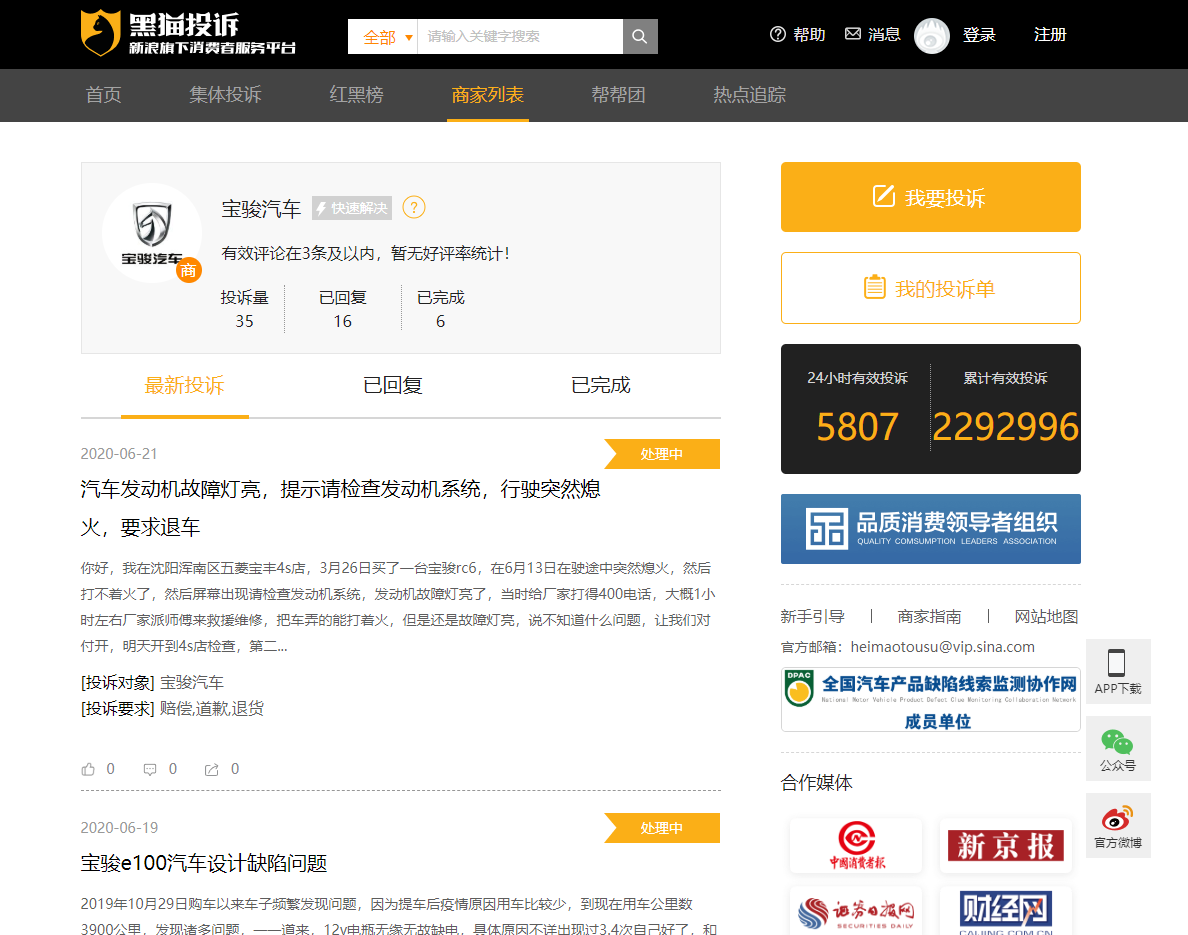This screenshot has height=935, width=1188.
Task: Open complaint titled 汽车发动机故障灯亮
Action: tap(341, 508)
